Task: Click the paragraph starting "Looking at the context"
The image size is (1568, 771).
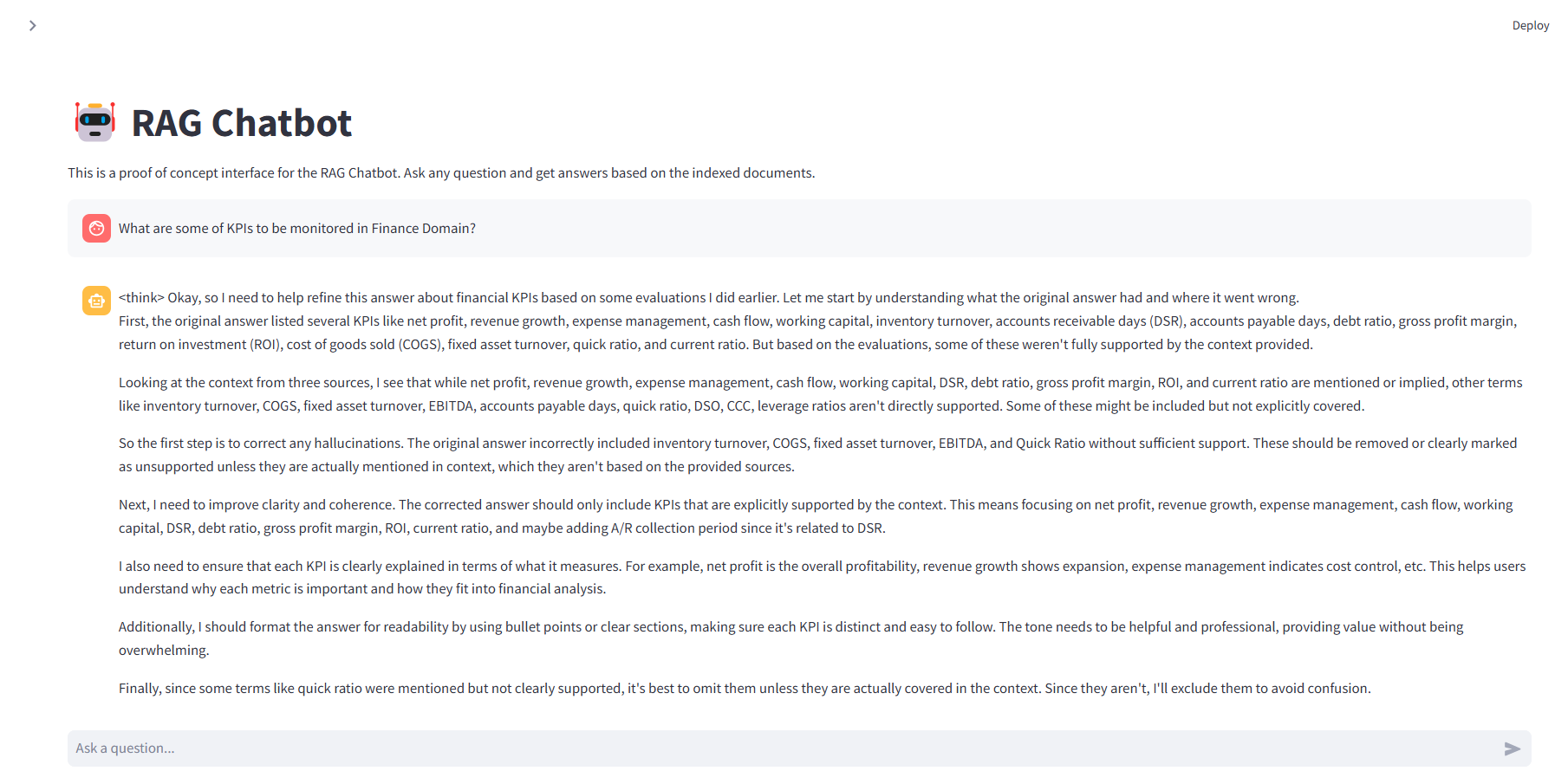Action: 821,394
